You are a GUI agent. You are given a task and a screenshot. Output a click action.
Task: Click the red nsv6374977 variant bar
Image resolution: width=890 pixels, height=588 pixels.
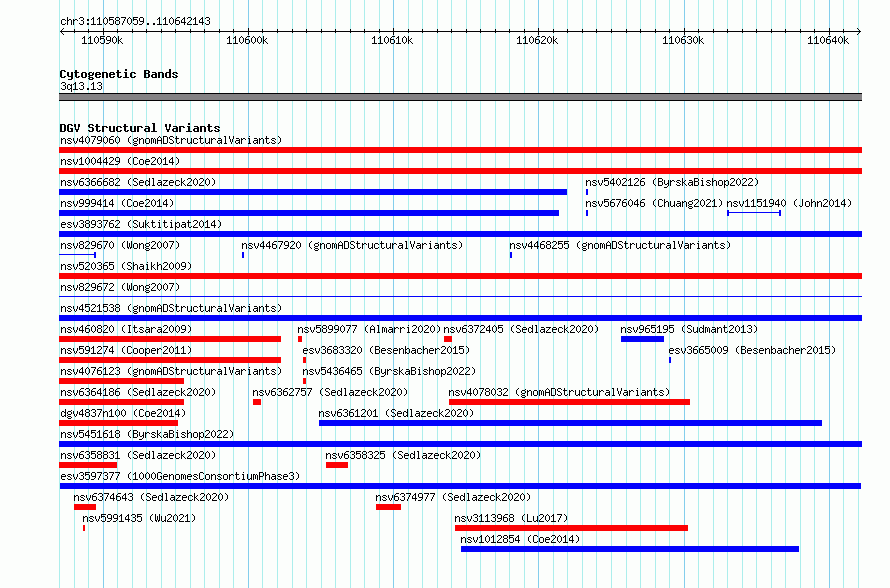pos(388,507)
